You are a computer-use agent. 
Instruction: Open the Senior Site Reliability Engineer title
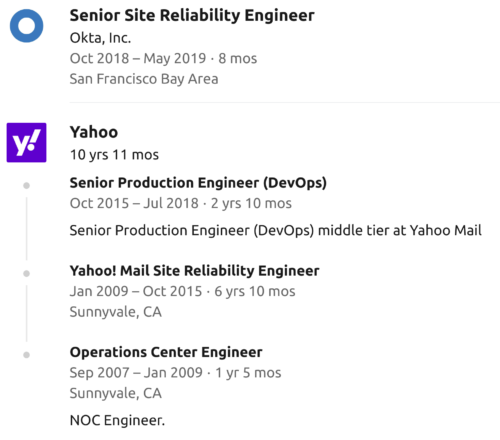tap(192, 16)
